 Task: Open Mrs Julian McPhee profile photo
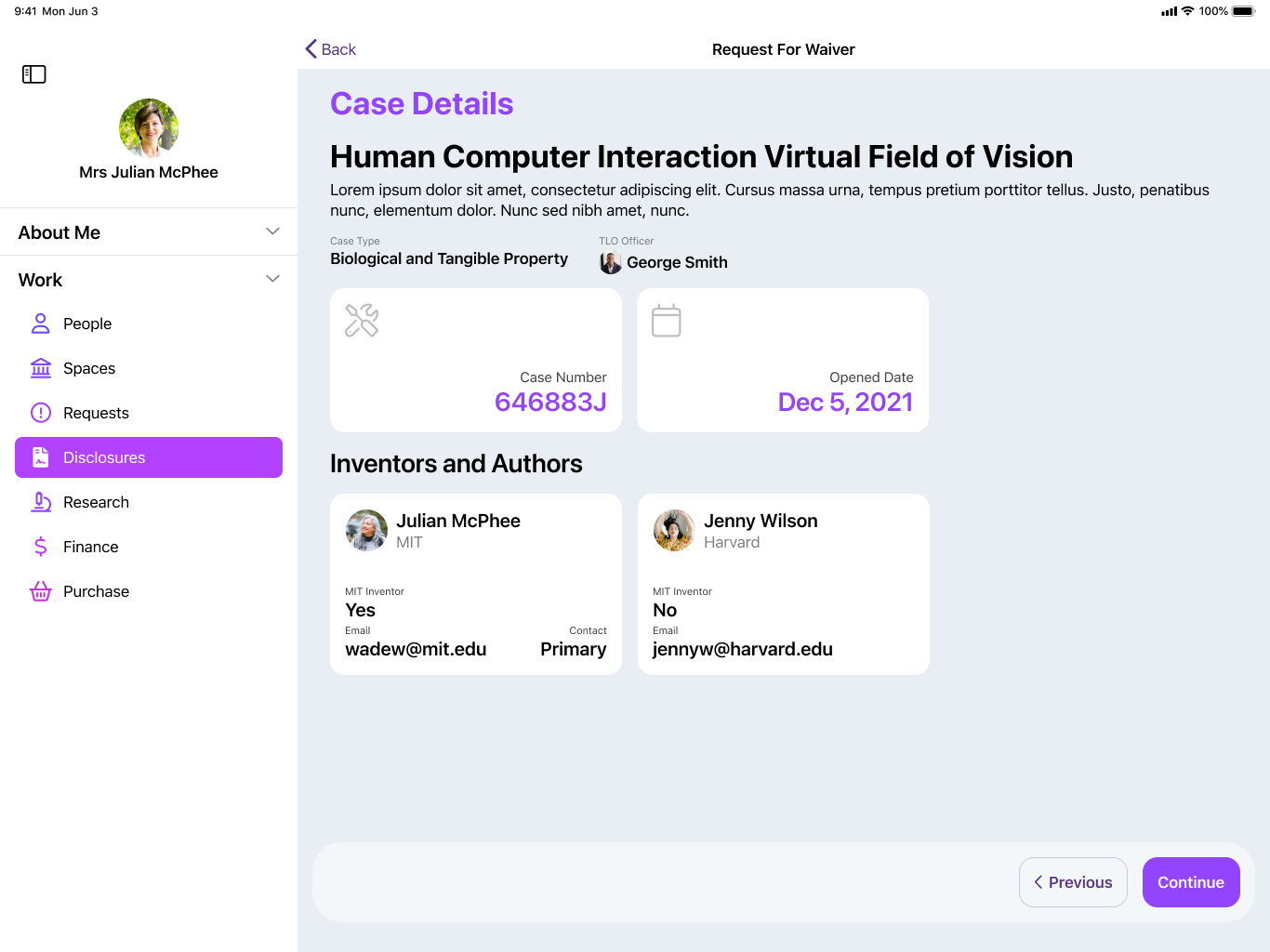coord(149,128)
